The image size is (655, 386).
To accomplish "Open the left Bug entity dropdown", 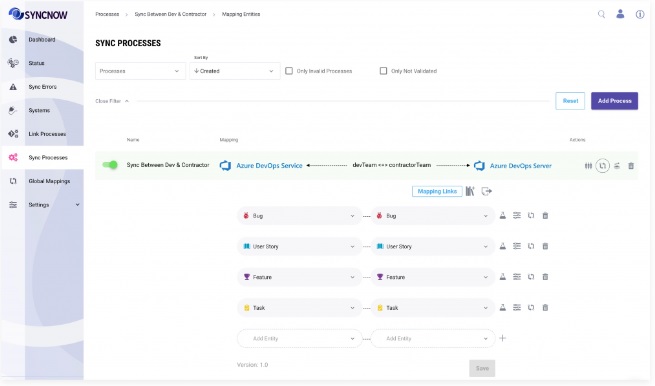I will tap(300, 216).
